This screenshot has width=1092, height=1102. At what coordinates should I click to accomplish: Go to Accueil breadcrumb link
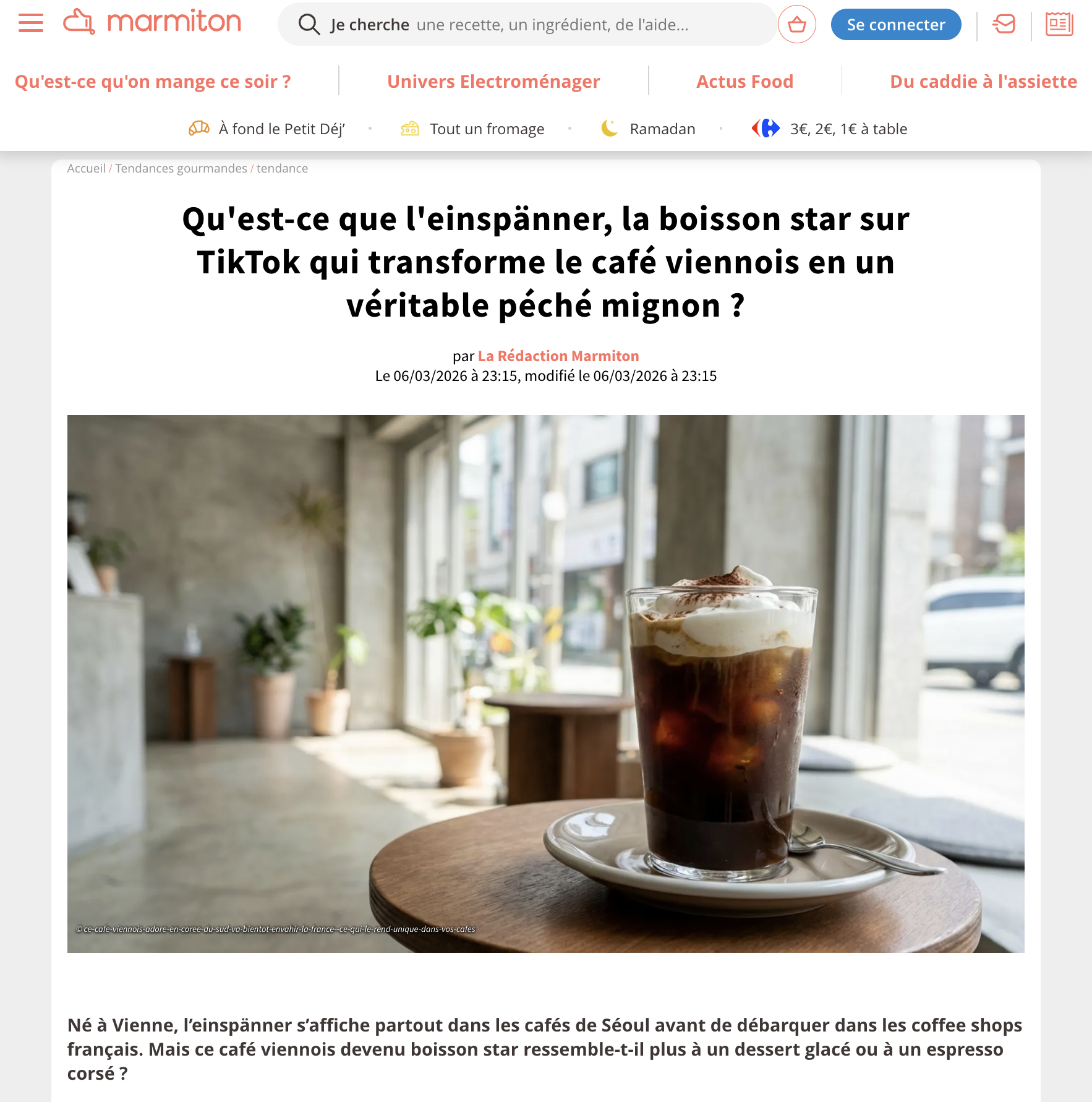point(87,168)
